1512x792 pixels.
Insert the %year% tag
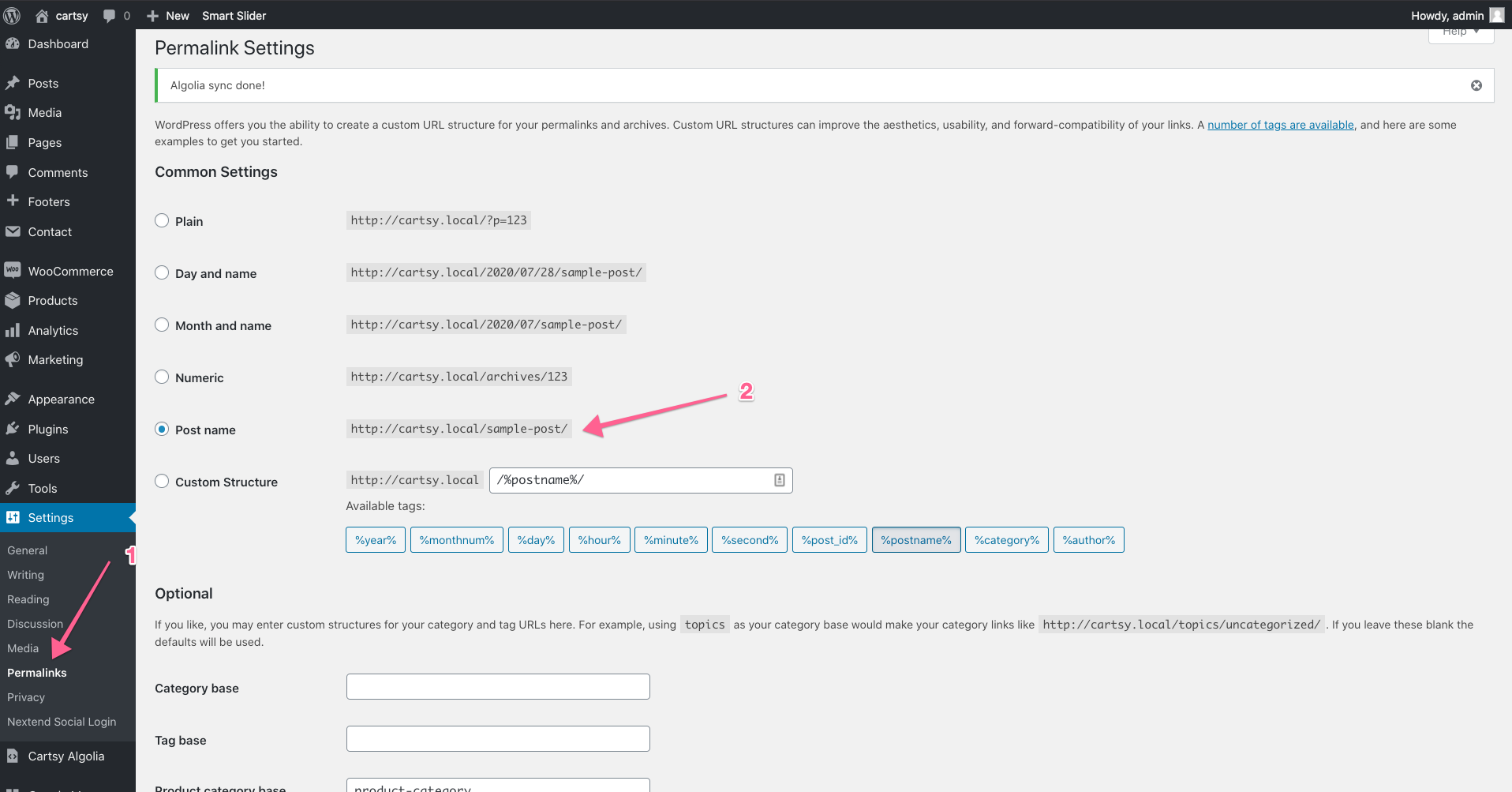coord(376,540)
